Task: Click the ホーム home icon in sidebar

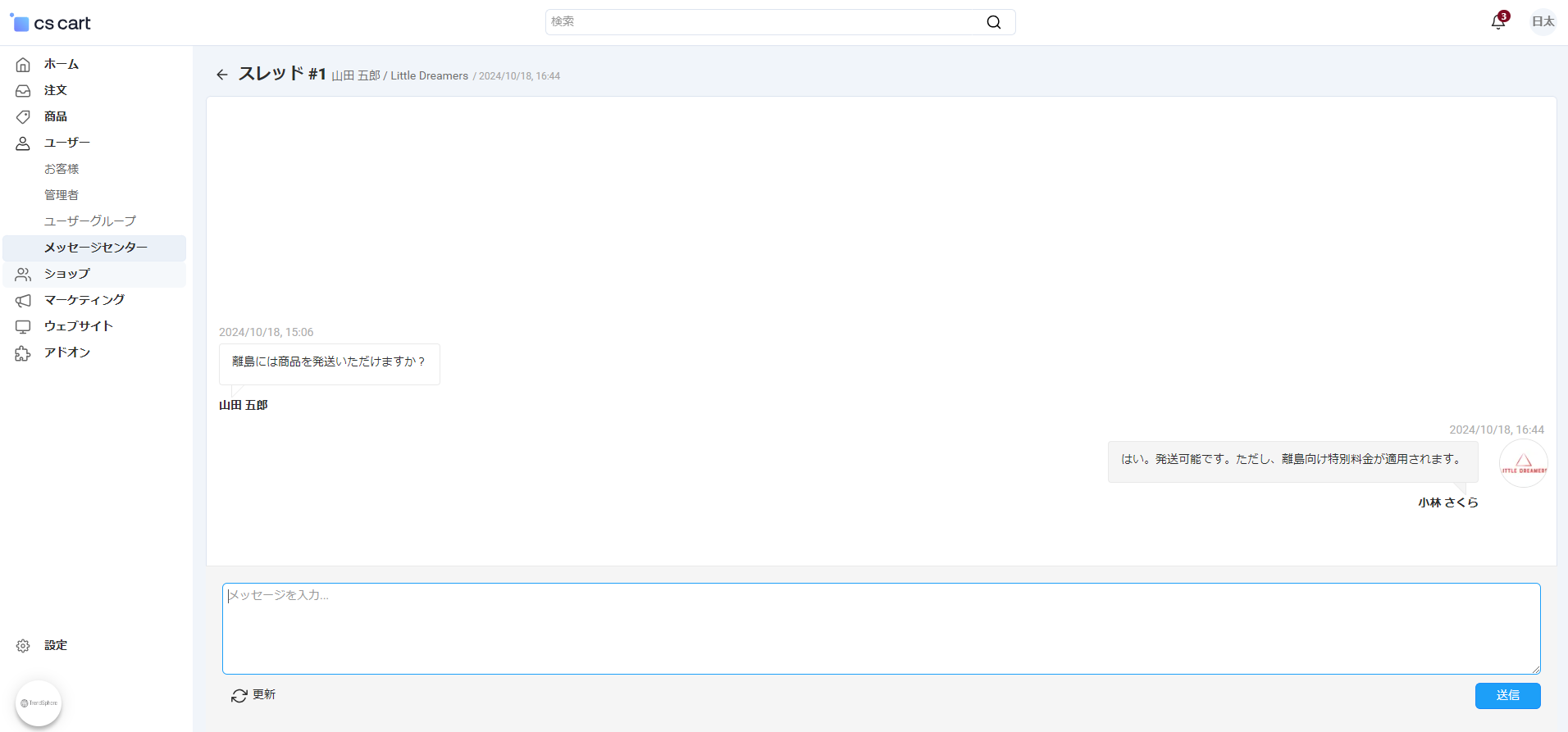Action: coord(23,64)
